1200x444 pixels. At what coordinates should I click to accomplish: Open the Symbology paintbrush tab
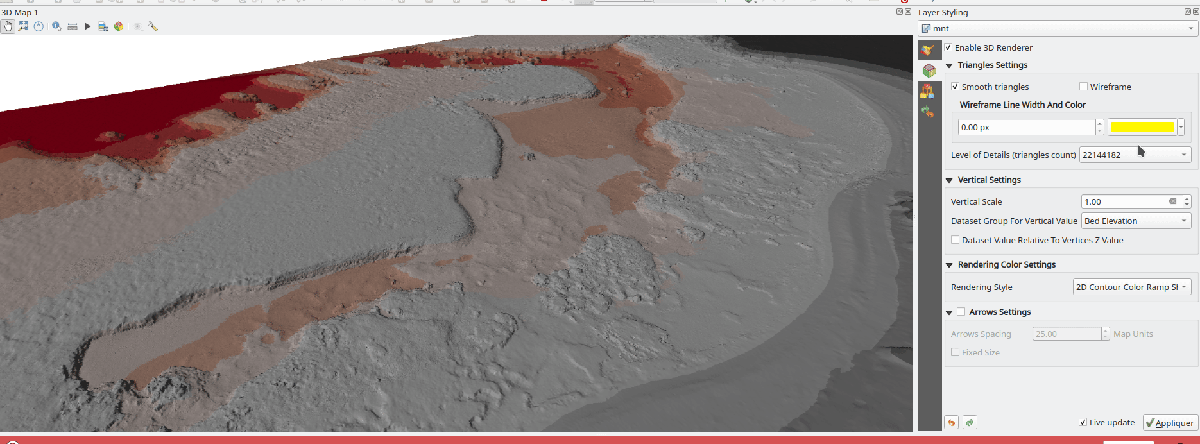click(x=928, y=49)
